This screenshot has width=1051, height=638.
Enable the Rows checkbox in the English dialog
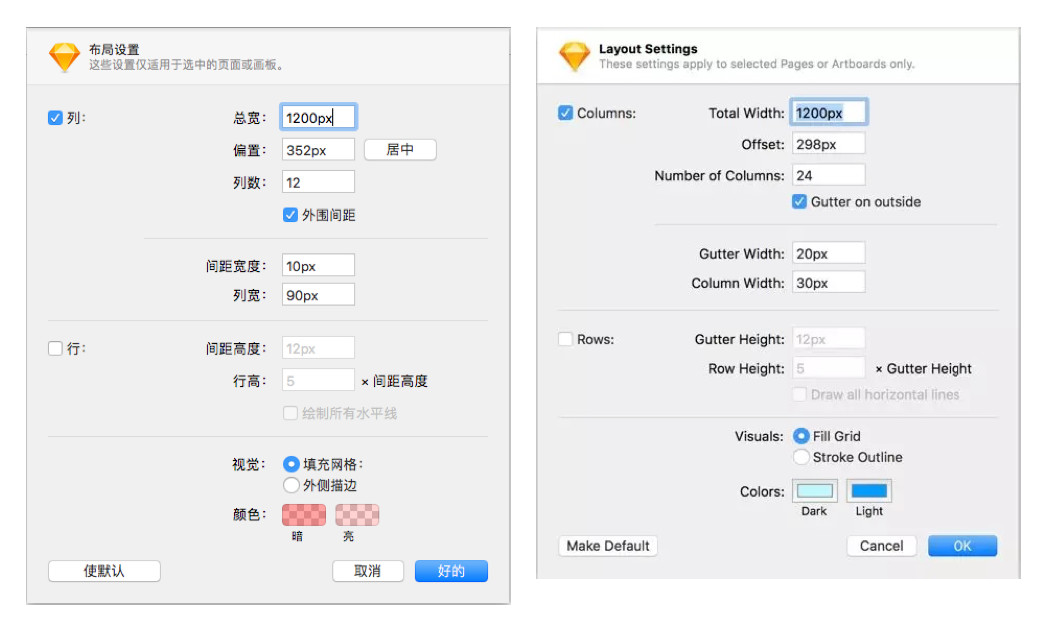[x=566, y=339]
